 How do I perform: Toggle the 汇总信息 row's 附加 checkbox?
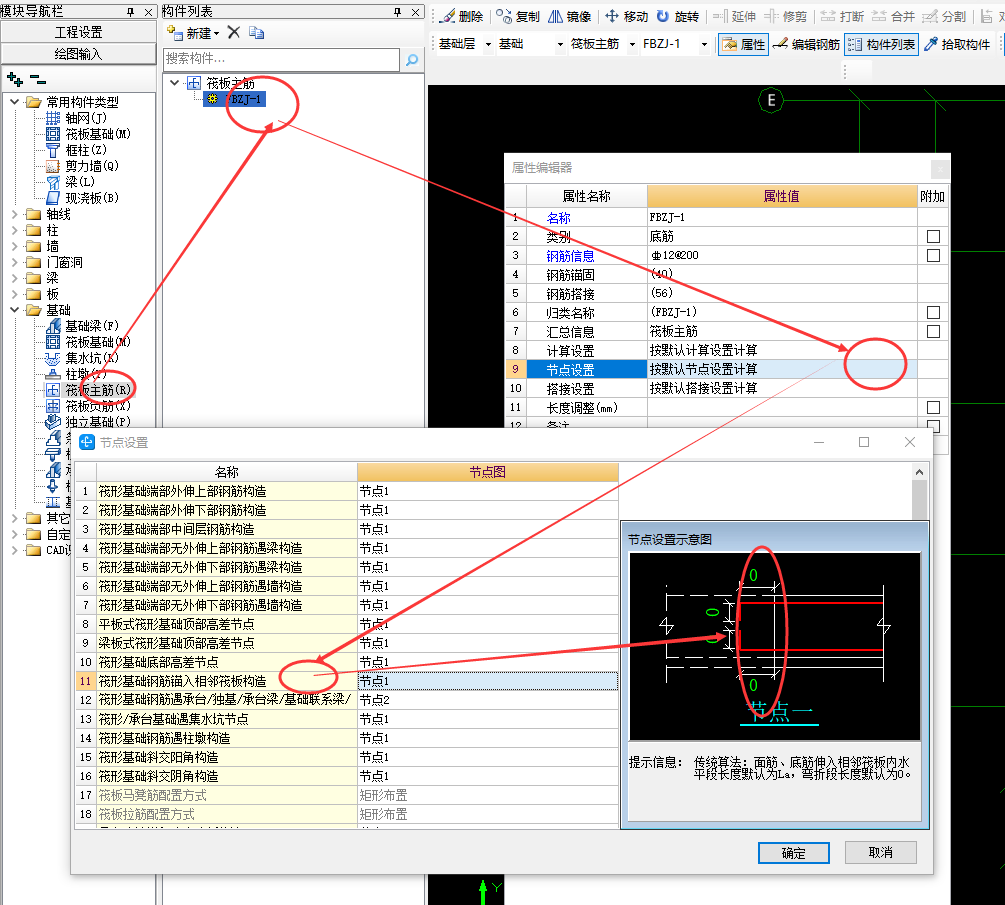pyautogui.click(x=933, y=331)
